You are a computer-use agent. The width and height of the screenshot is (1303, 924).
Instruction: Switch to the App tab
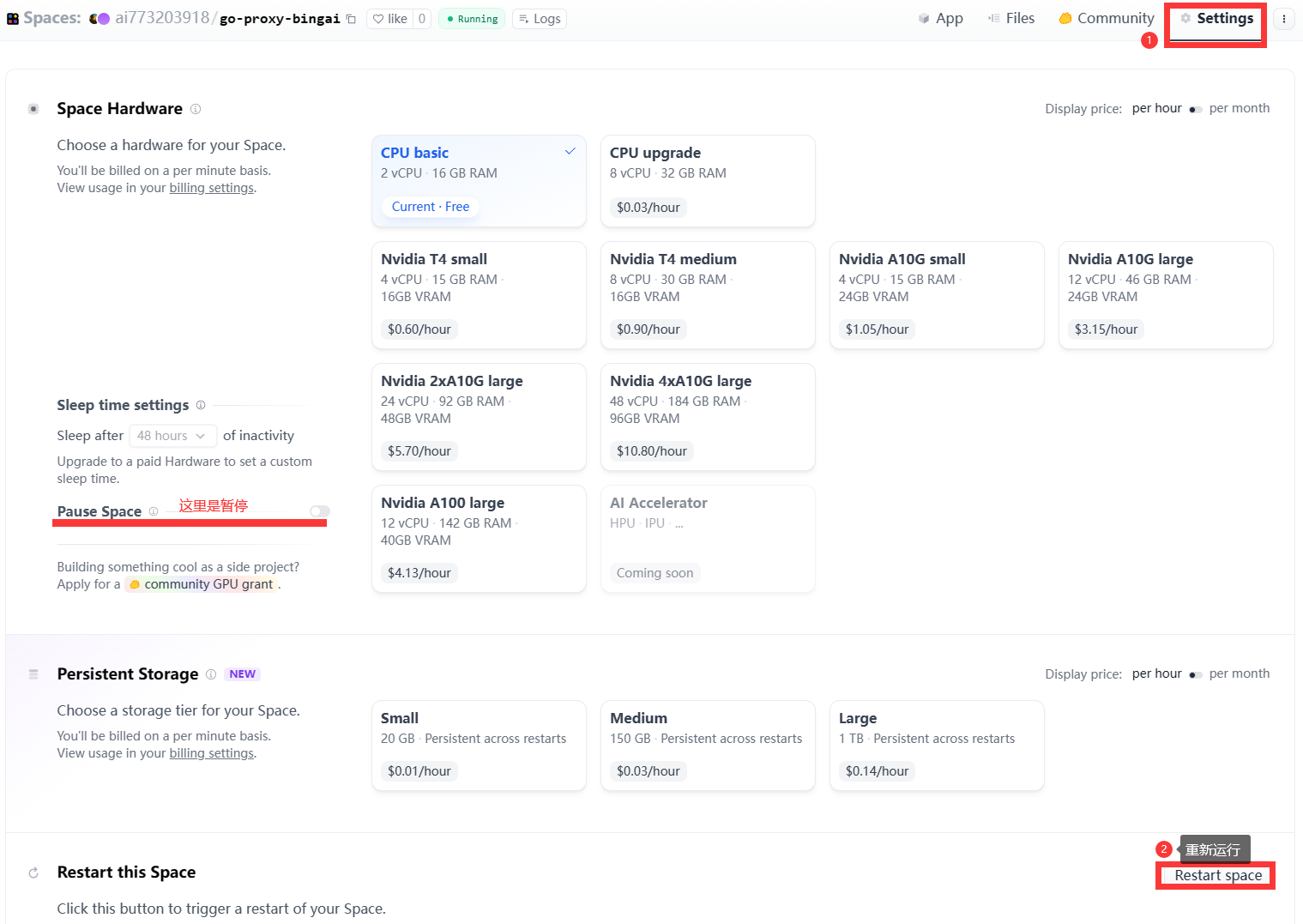point(940,18)
